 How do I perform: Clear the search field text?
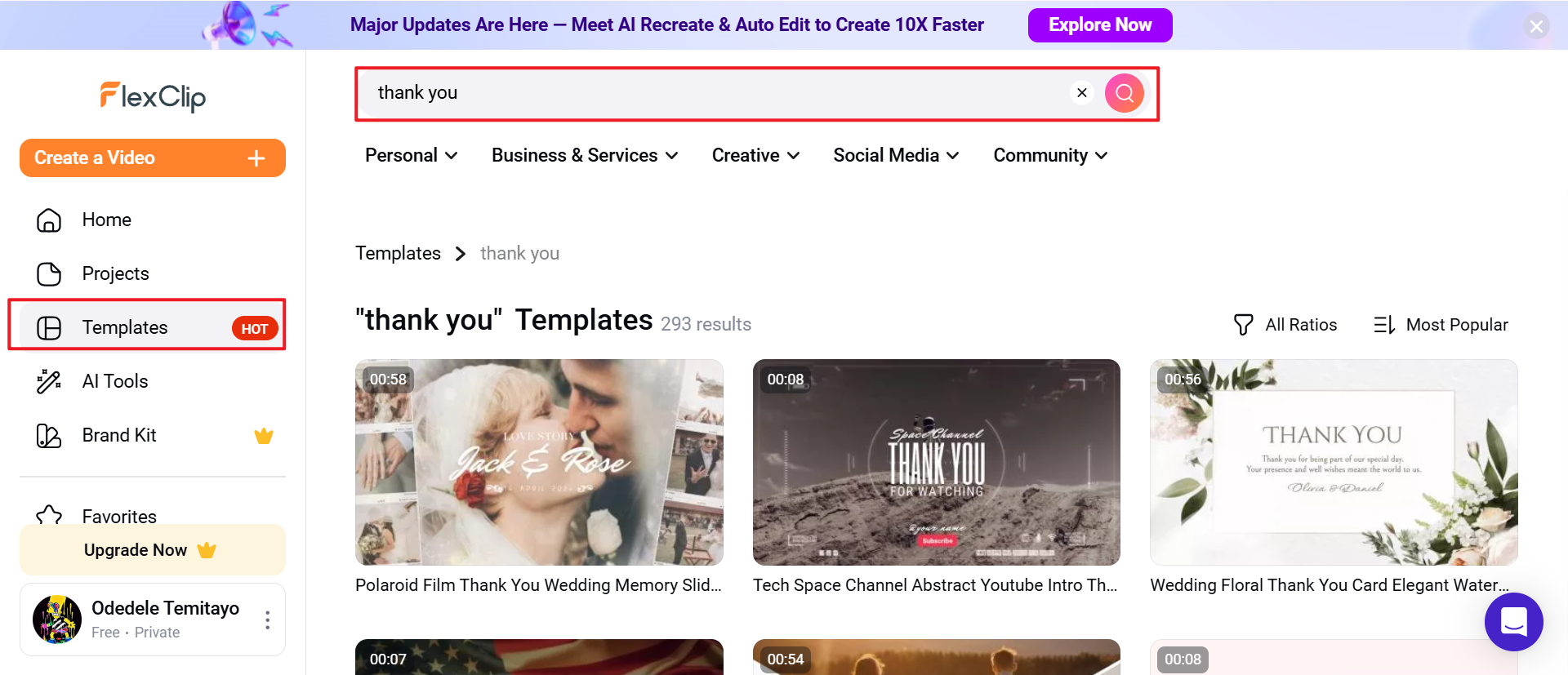(1082, 93)
